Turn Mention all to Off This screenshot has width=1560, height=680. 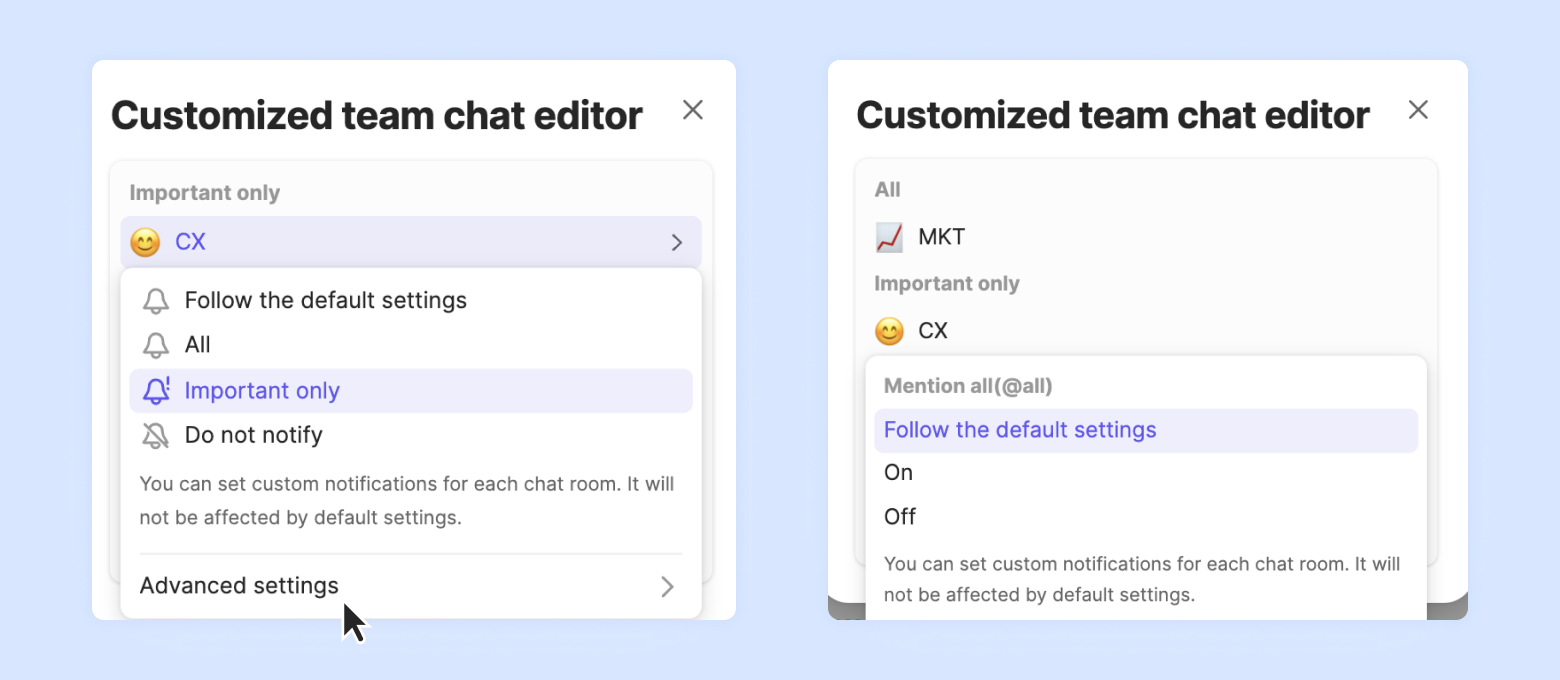[x=900, y=517]
